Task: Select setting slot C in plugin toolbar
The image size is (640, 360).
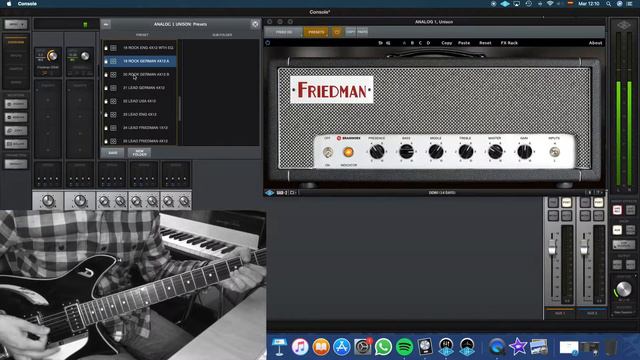Action: 420,43
